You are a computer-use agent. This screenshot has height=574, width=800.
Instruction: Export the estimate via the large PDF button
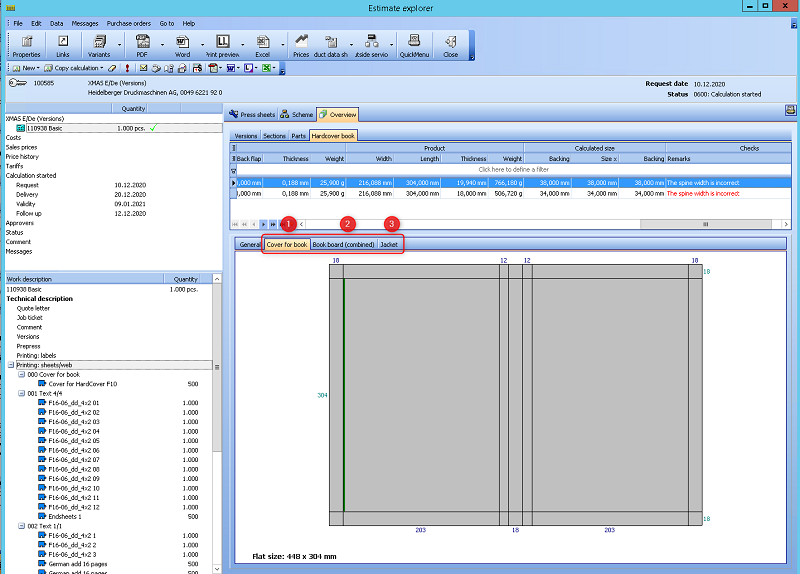142,46
